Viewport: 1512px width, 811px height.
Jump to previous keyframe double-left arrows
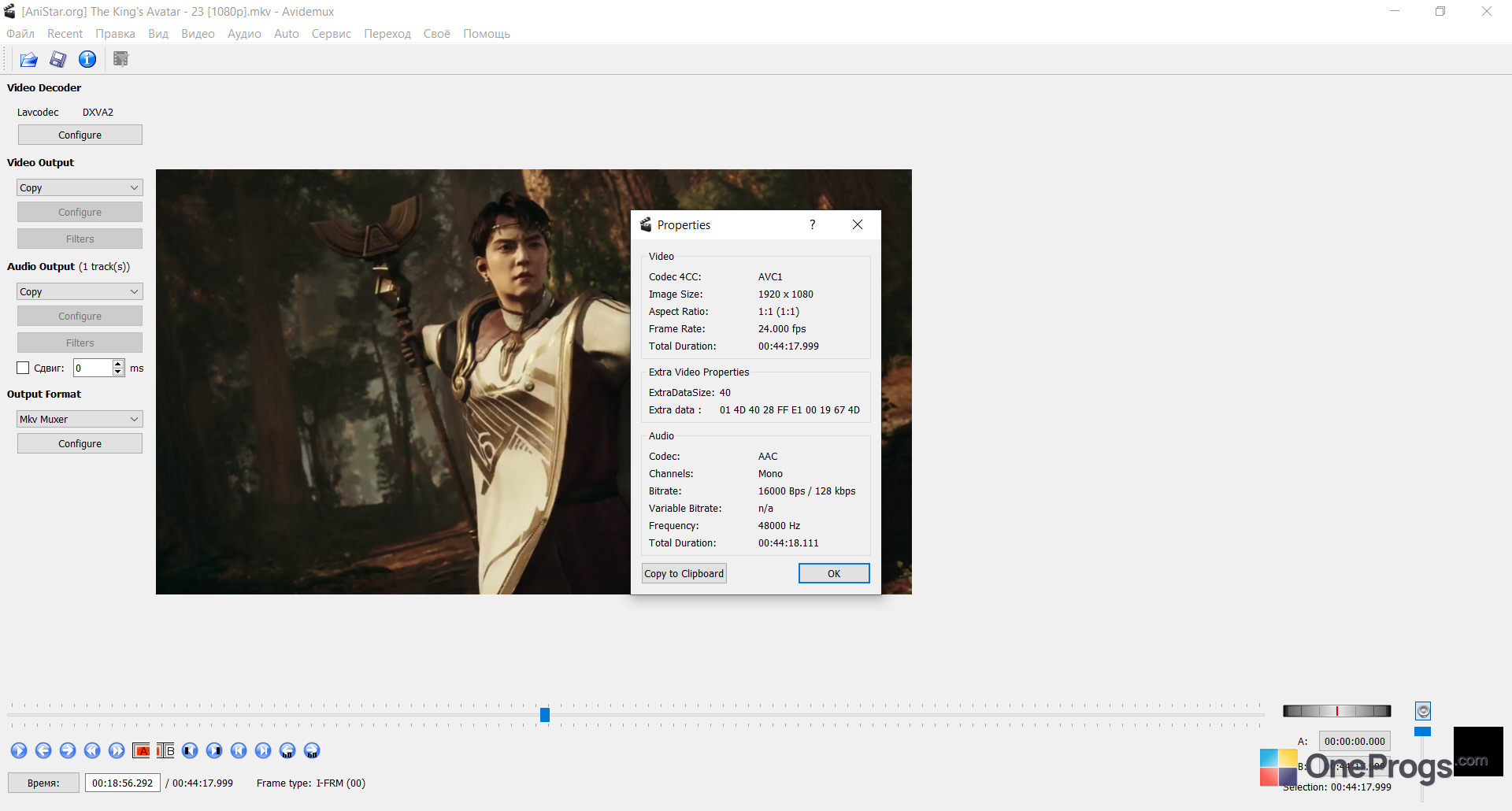click(92, 750)
